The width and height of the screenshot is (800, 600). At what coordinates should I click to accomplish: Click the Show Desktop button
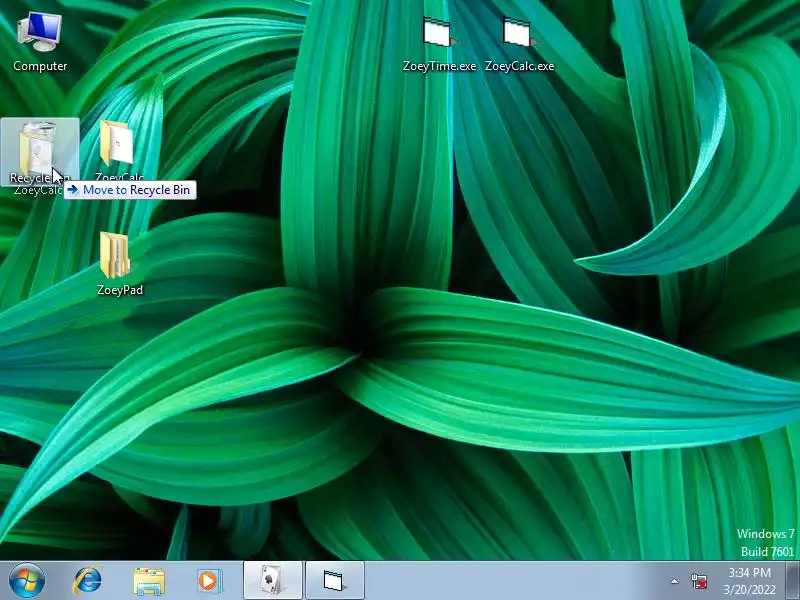[793, 581]
